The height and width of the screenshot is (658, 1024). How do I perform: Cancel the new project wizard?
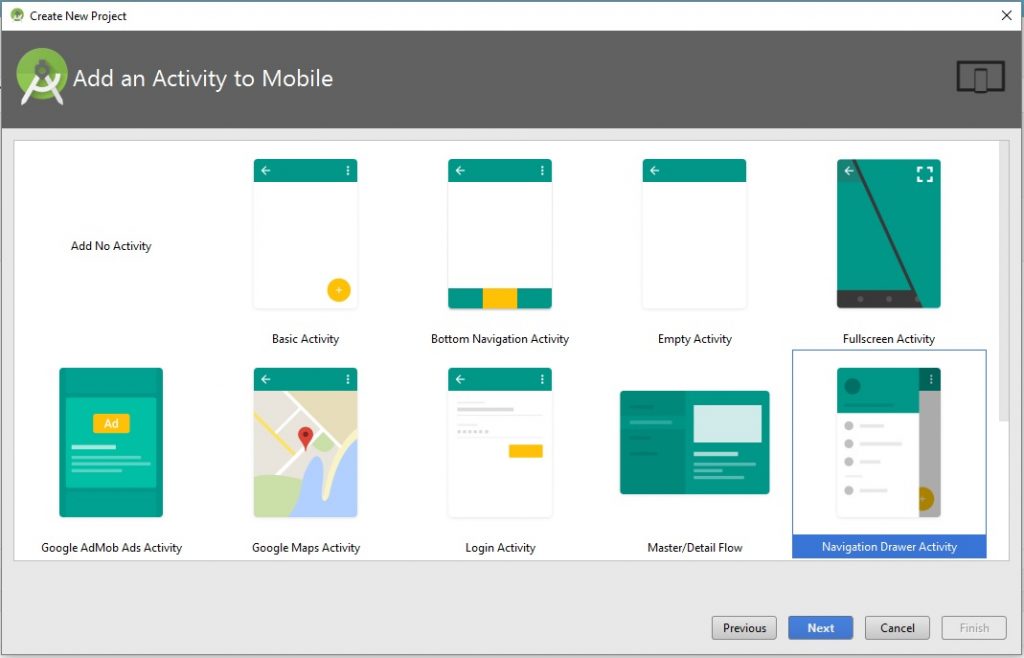897,628
